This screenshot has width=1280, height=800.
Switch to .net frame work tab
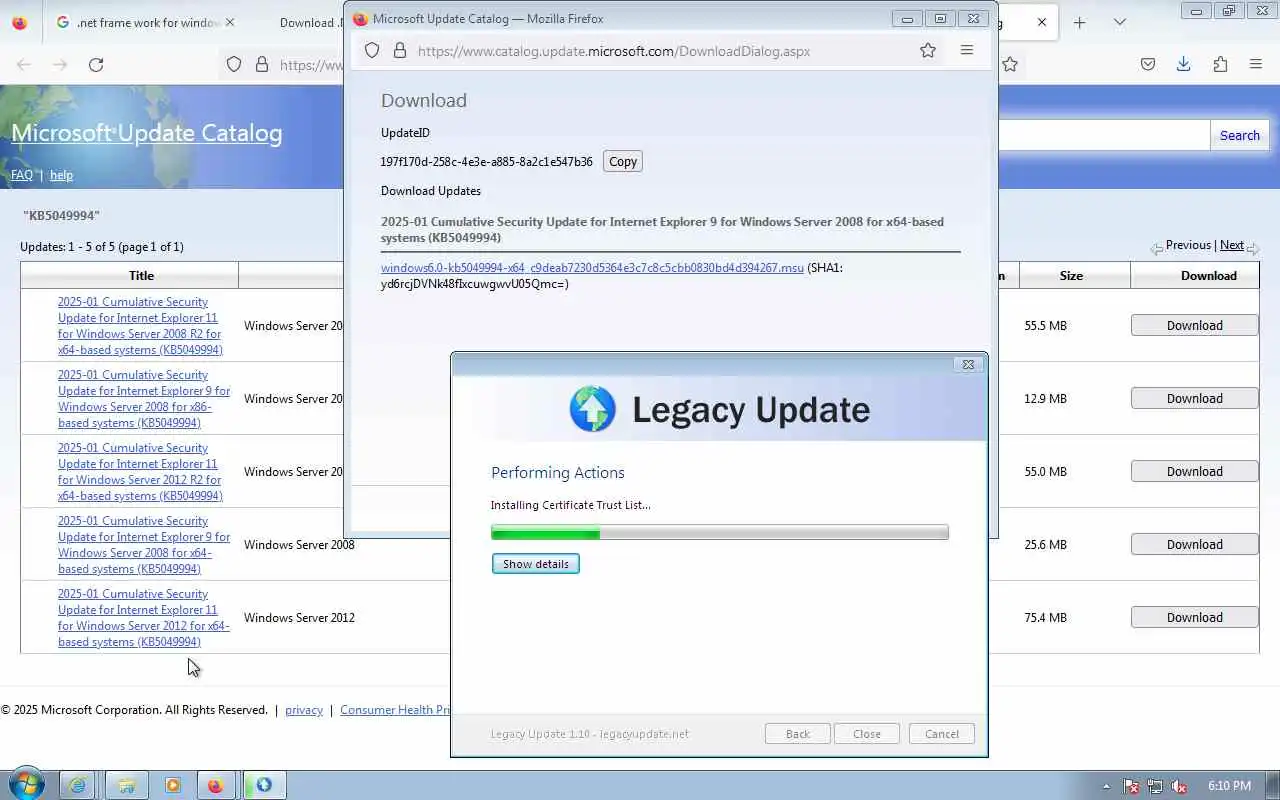pyautogui.click(x=145, y=22)
